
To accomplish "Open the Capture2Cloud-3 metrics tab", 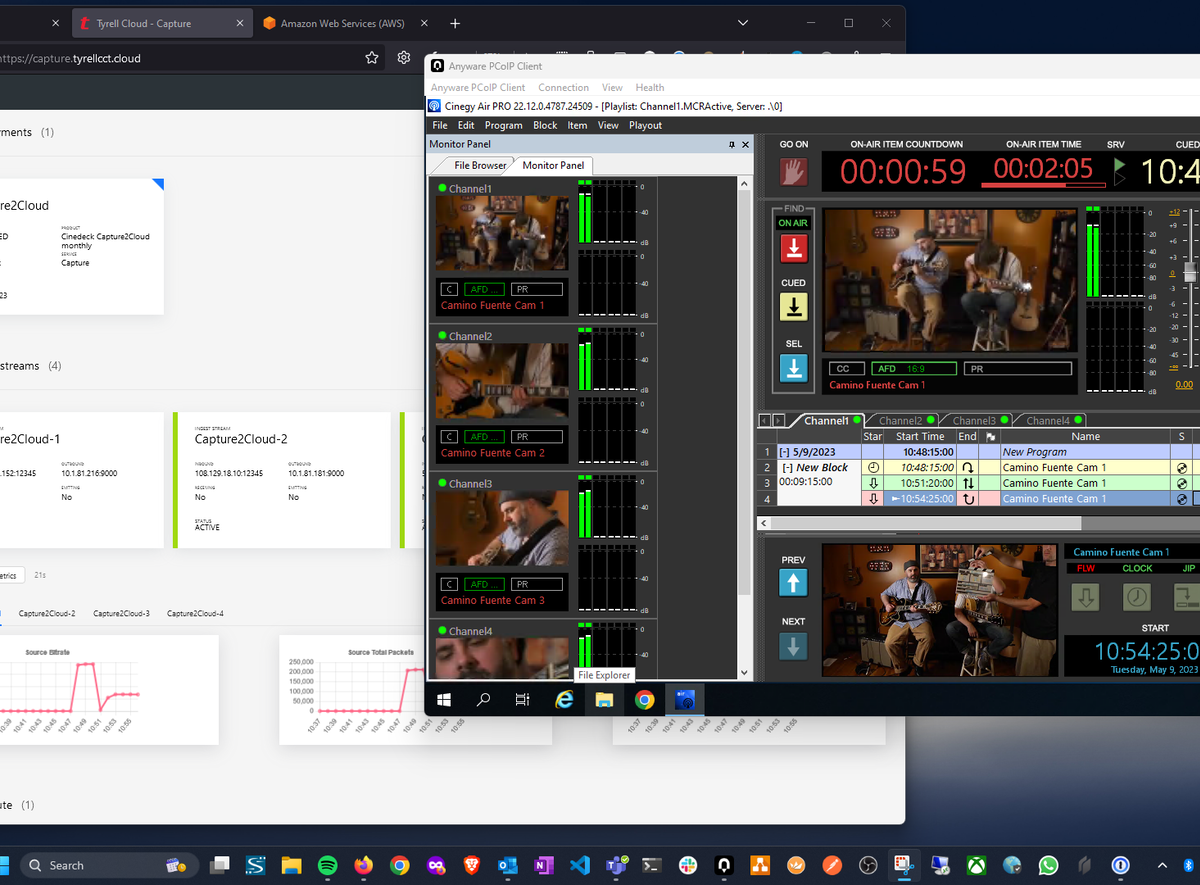I will [121, 613].
